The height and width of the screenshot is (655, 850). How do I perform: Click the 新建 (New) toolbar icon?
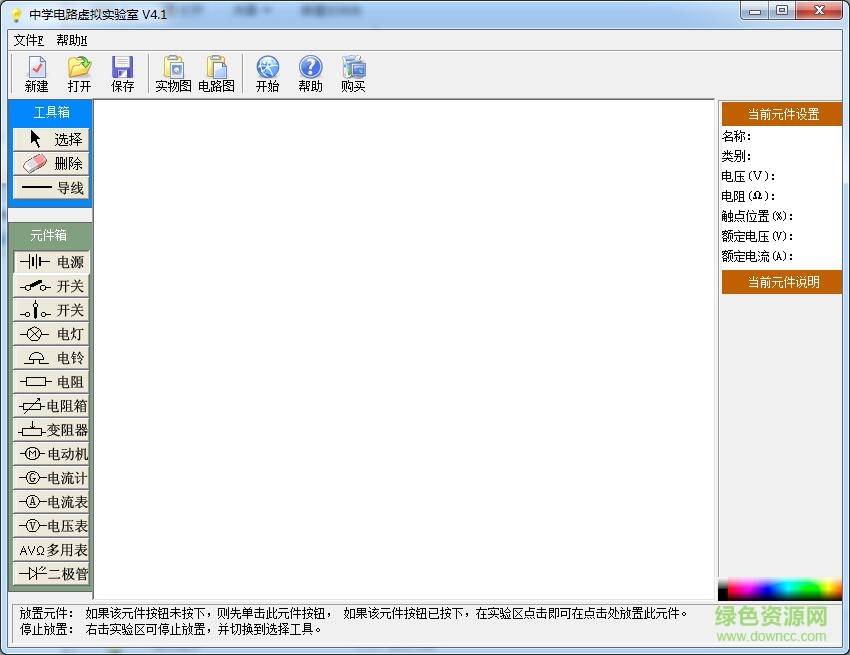[x=36, y=74]
